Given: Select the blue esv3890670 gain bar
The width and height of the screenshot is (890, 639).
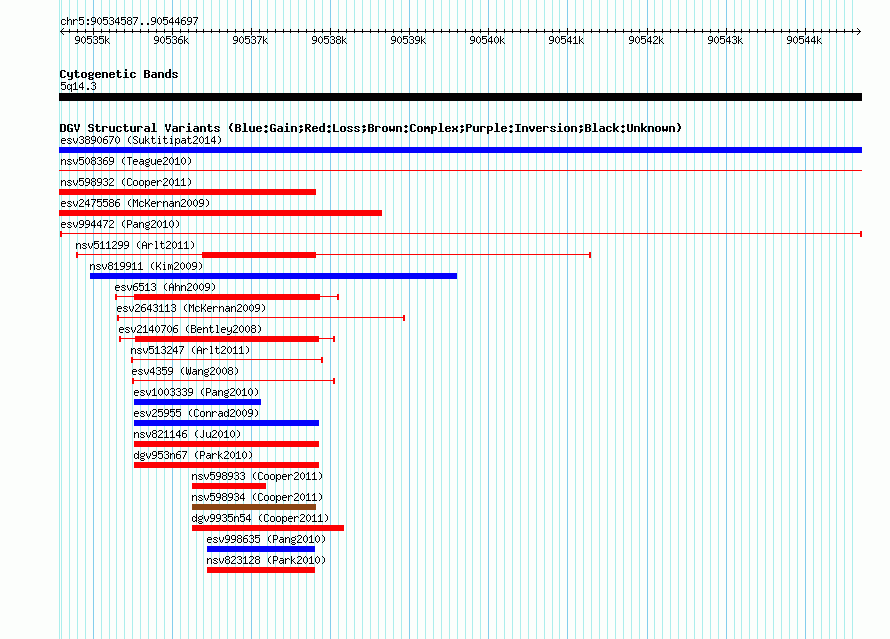Looking at the screenshot, I should tap(460, 150).
